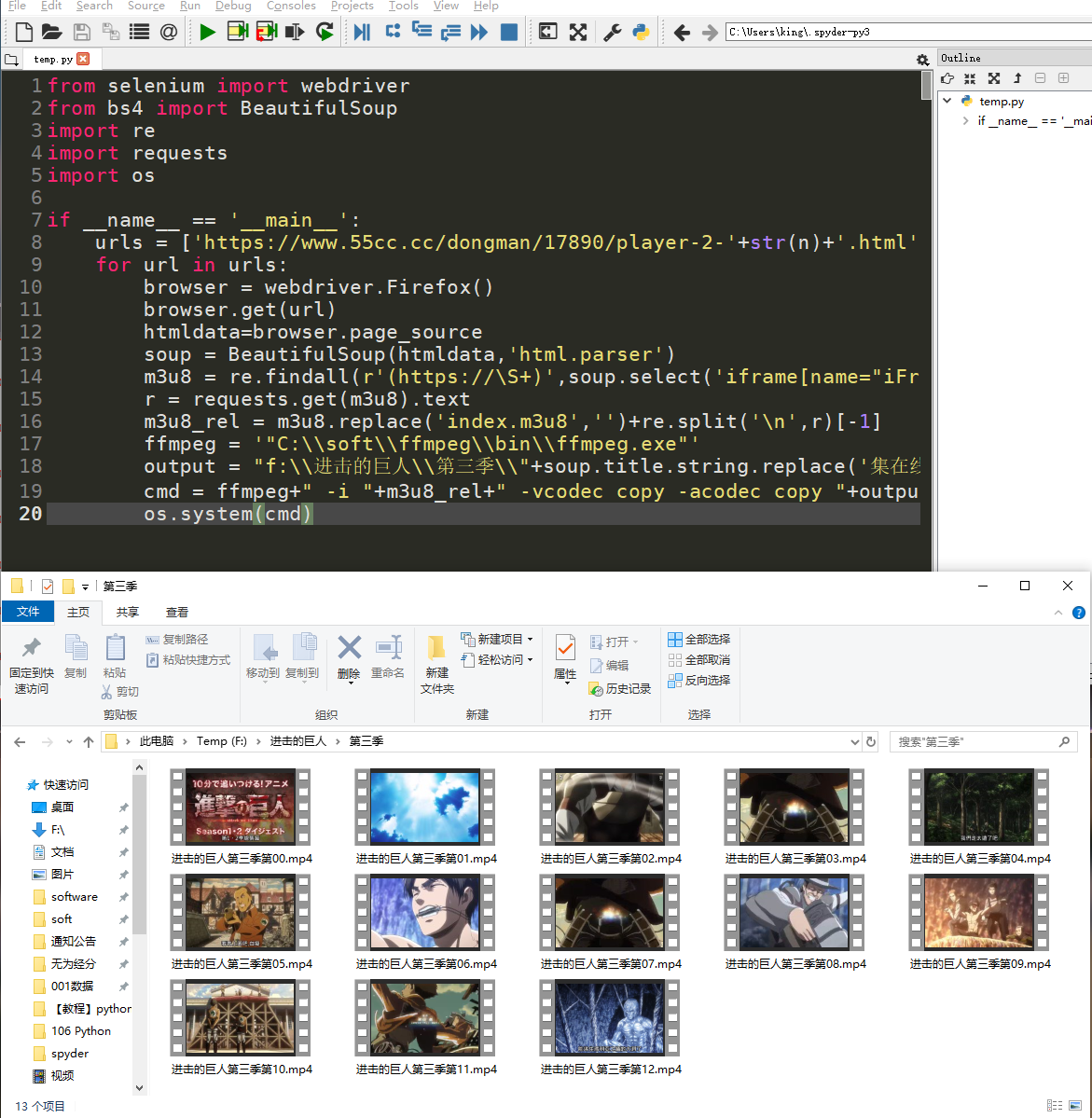Create new folder (新建文件夹) in Explorer
The image size is (1092, 1118).
tap(436, 665)
